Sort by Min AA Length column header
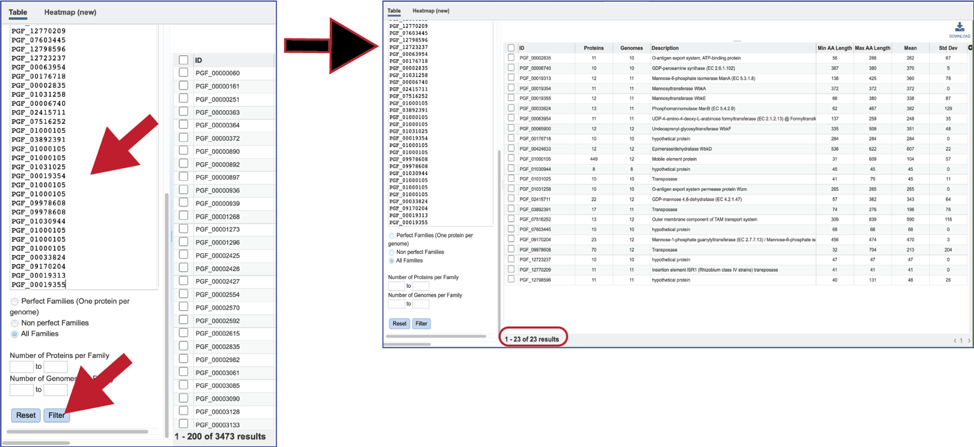974x447 pixels. tap(833, 48)
